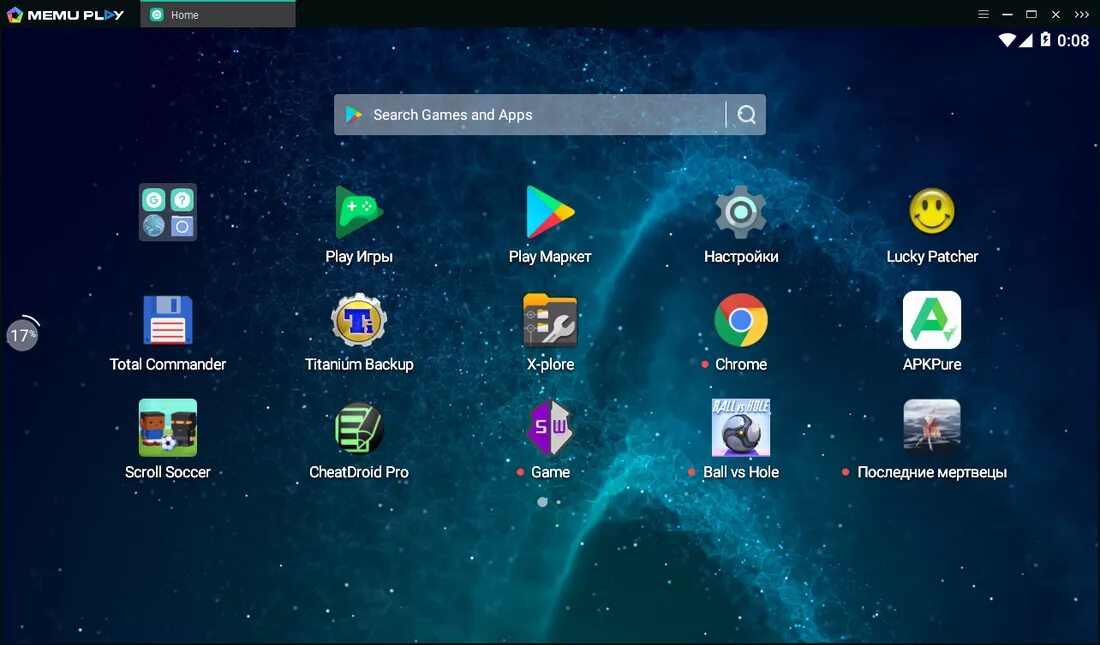
Task: Launch Chrome browser
Action: pos(741,320)
